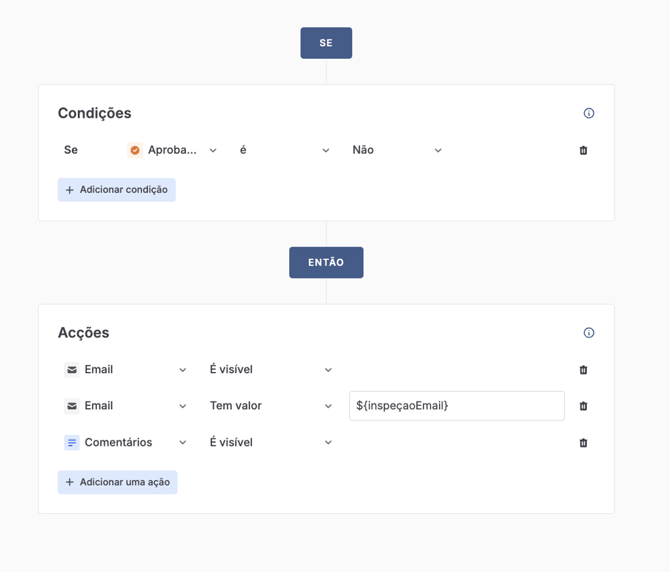Click the ENTÃO block label
Screen dimensions: 670x572
pyautogui.click(x=326, y=263)
